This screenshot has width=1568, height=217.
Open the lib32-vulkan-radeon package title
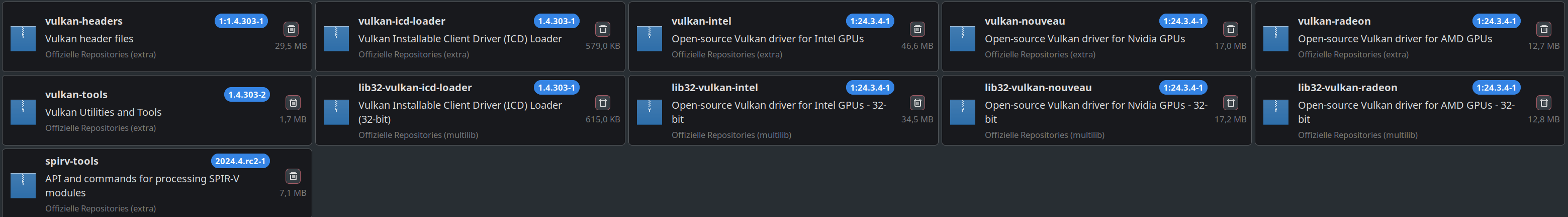click(1346, 88)
